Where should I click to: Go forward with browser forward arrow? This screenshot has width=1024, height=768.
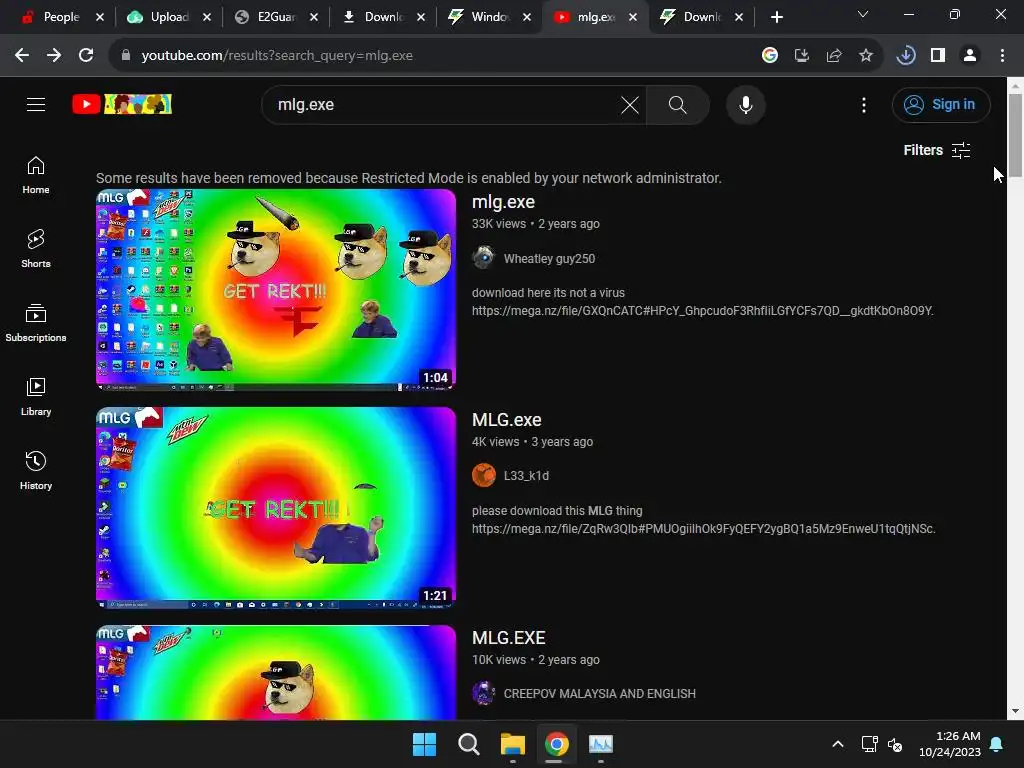54,56
